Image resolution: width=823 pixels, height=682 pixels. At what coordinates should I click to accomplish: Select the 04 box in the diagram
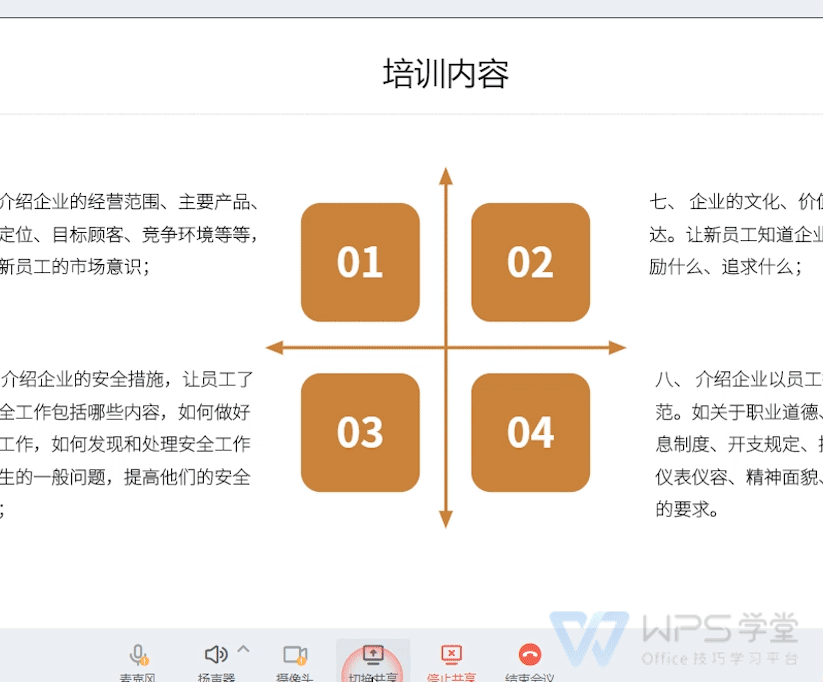click(x=531, y=433)
